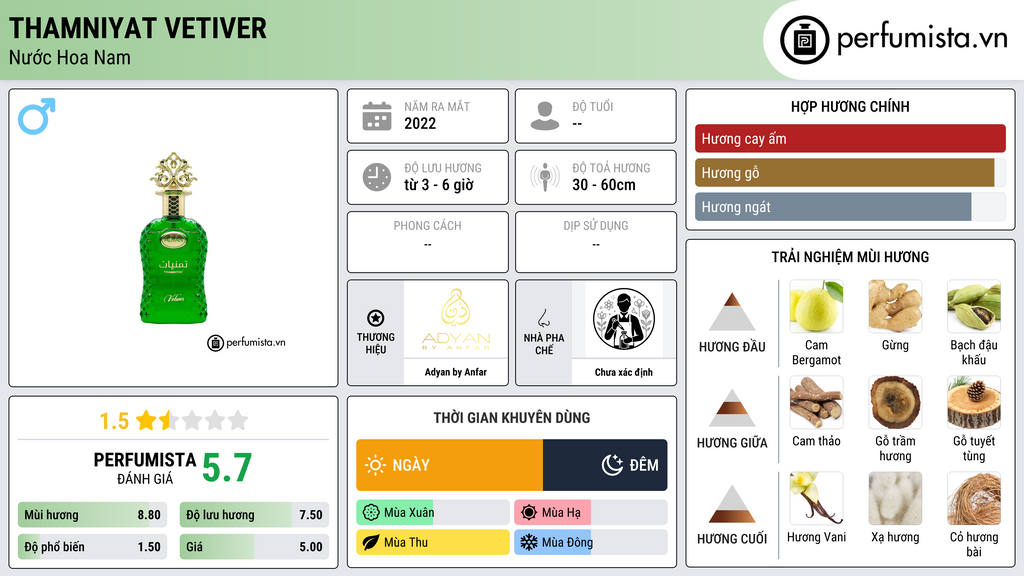Select the Gừng ginger note image

pos(895,306)
